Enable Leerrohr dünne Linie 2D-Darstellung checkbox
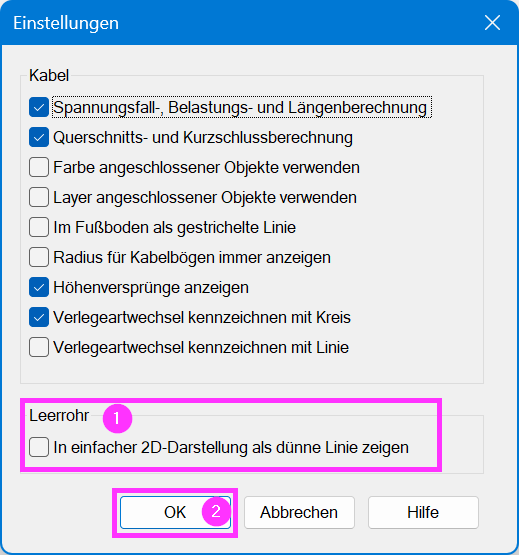 click(x=39, y=447)
